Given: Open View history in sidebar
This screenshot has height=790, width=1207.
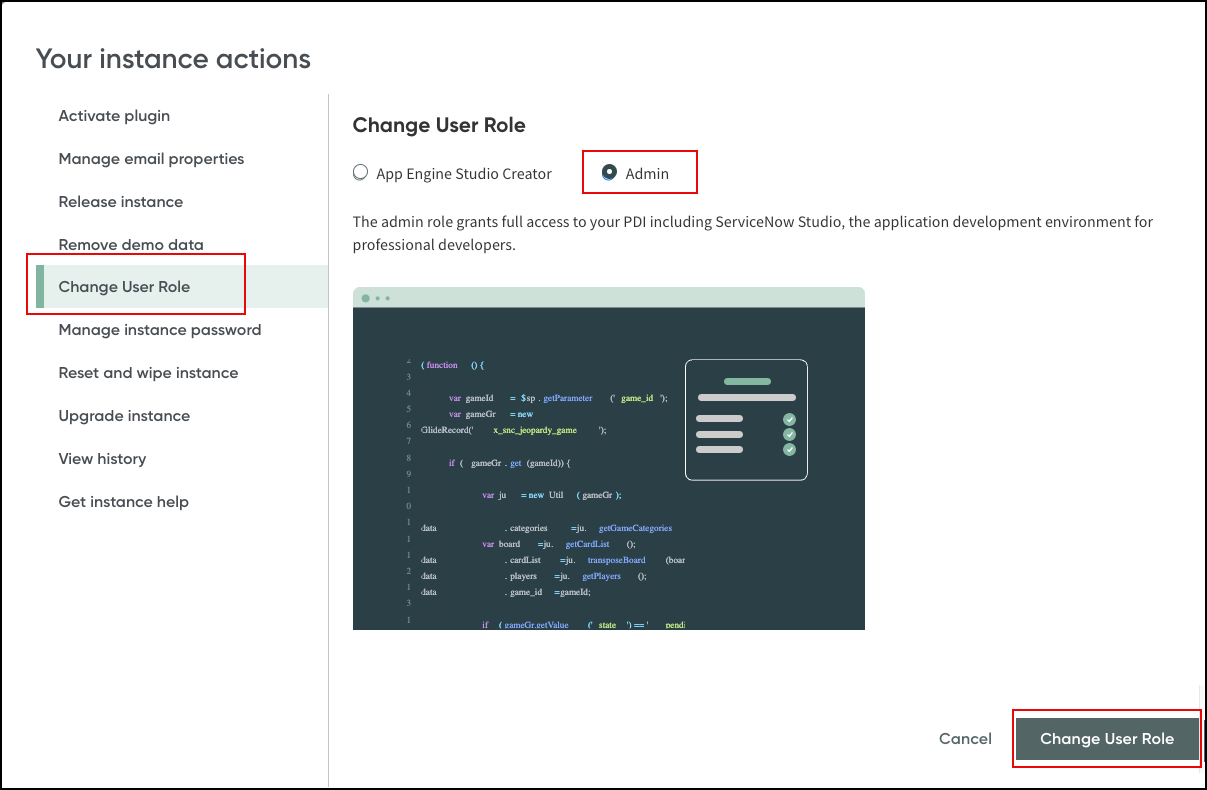Looking at the screenshot, I should [102, 459].
